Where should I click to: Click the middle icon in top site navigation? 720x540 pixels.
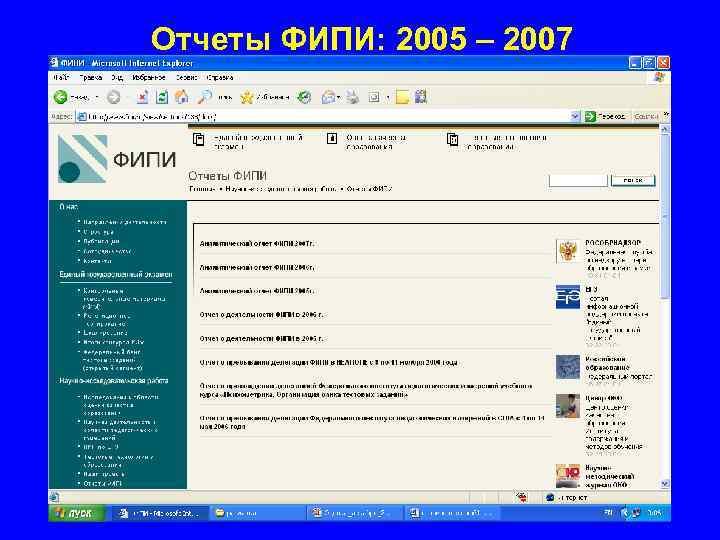[332, 138]
